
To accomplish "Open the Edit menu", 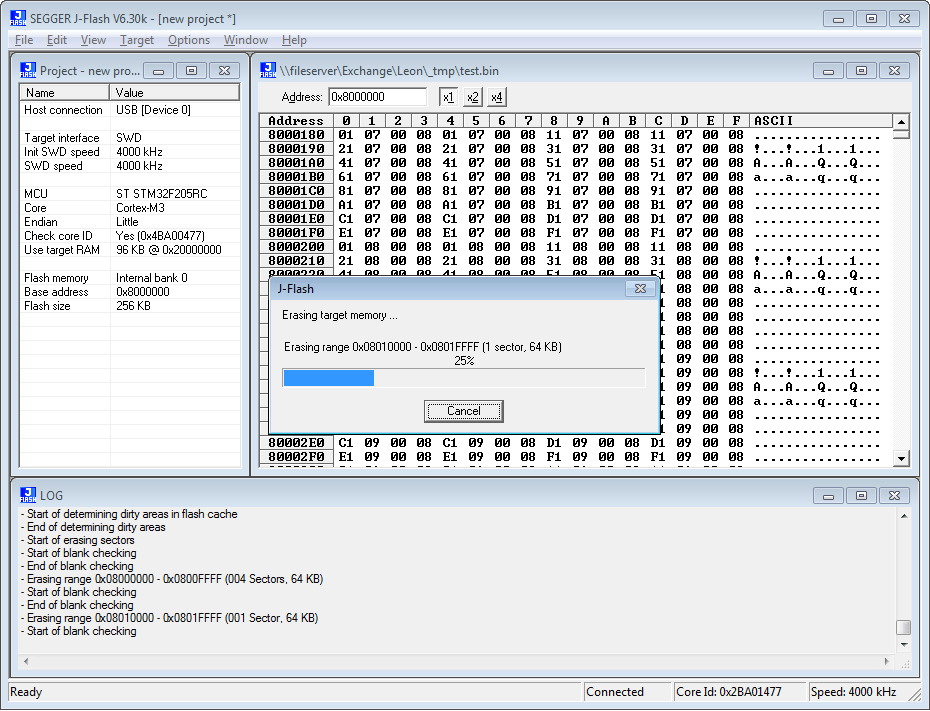I will (56, 40).
